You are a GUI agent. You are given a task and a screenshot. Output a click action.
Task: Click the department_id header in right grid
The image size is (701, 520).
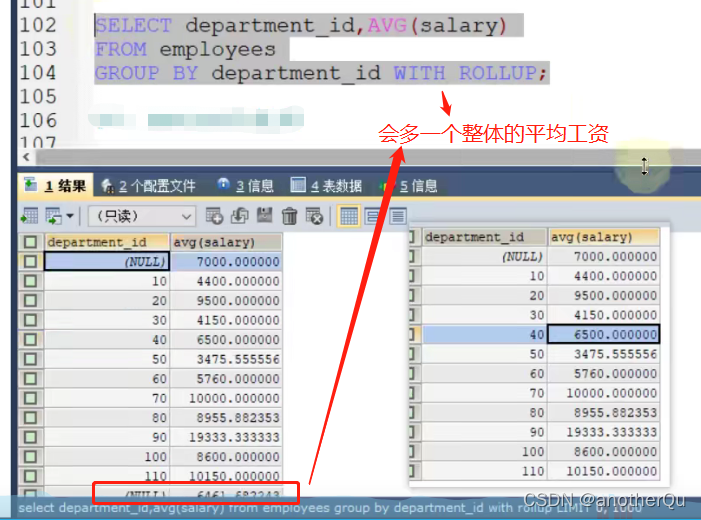484,237
